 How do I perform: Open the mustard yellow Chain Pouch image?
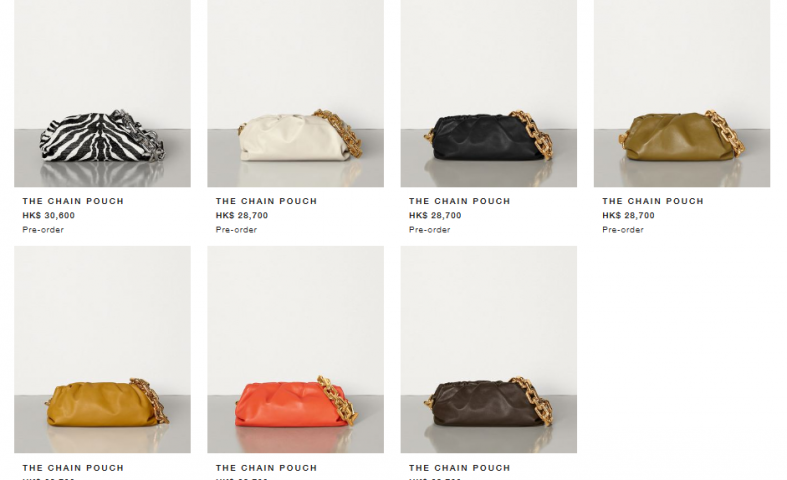click(102, 349)
